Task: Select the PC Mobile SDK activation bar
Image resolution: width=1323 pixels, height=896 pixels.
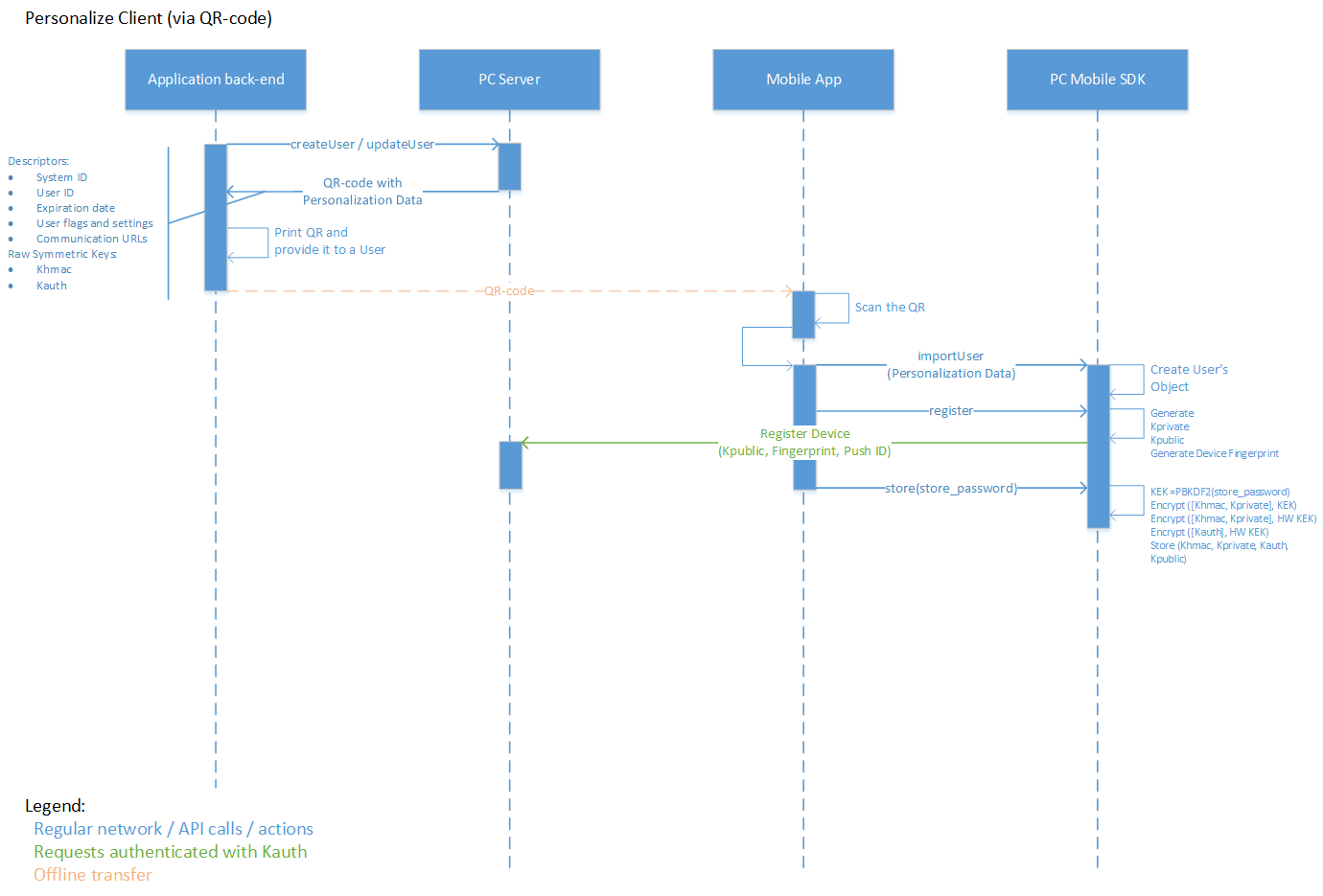Action: tap(1098, 447)
